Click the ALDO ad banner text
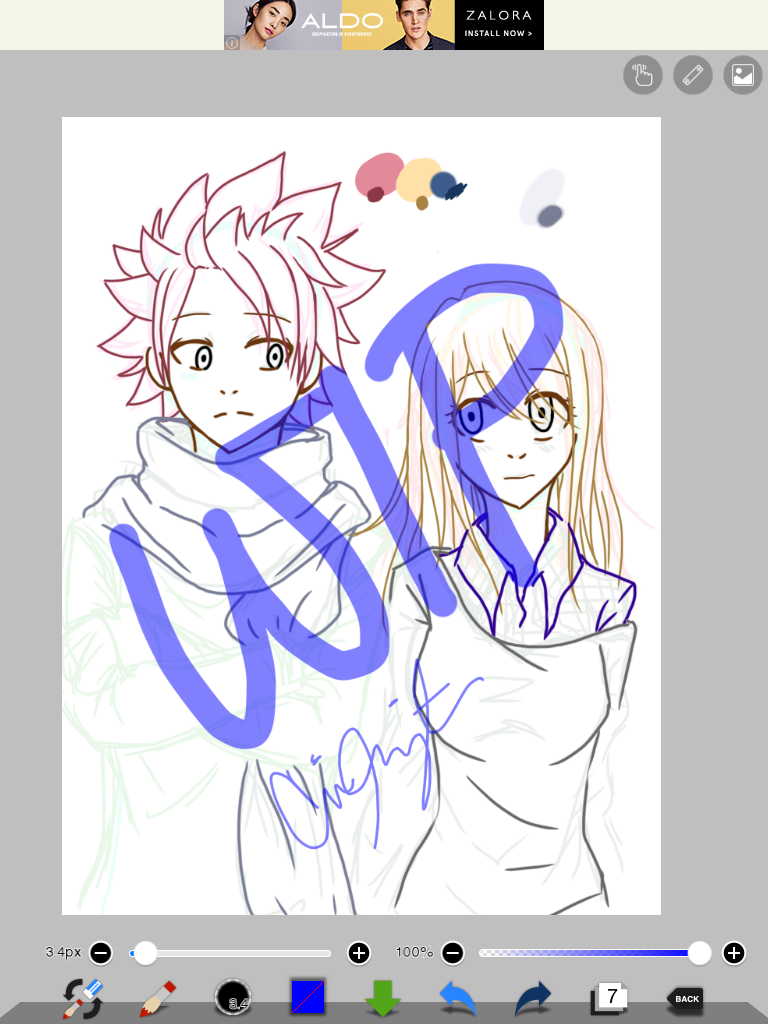This screenshot has height=1024, width=768. pos(342,22)
